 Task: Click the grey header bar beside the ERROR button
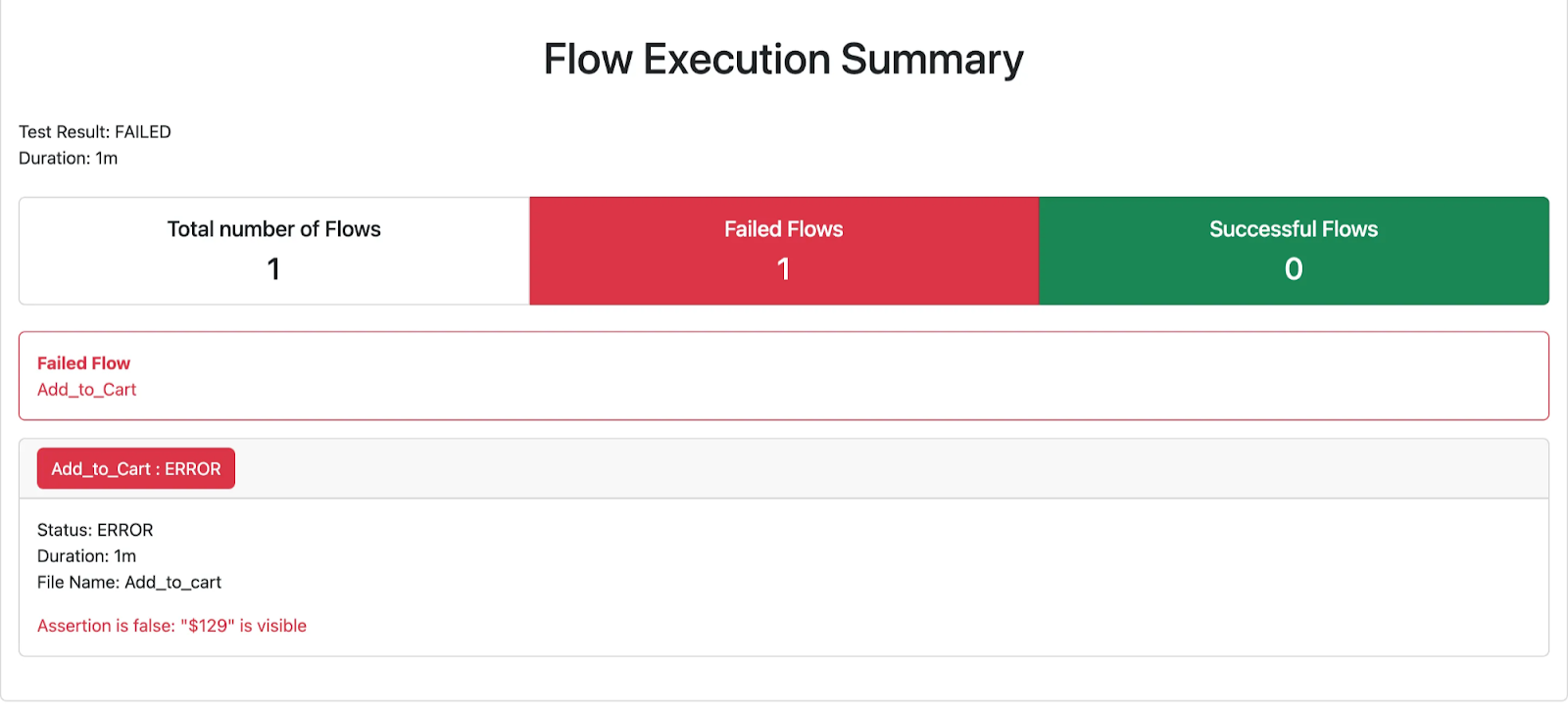pos(882,469)
